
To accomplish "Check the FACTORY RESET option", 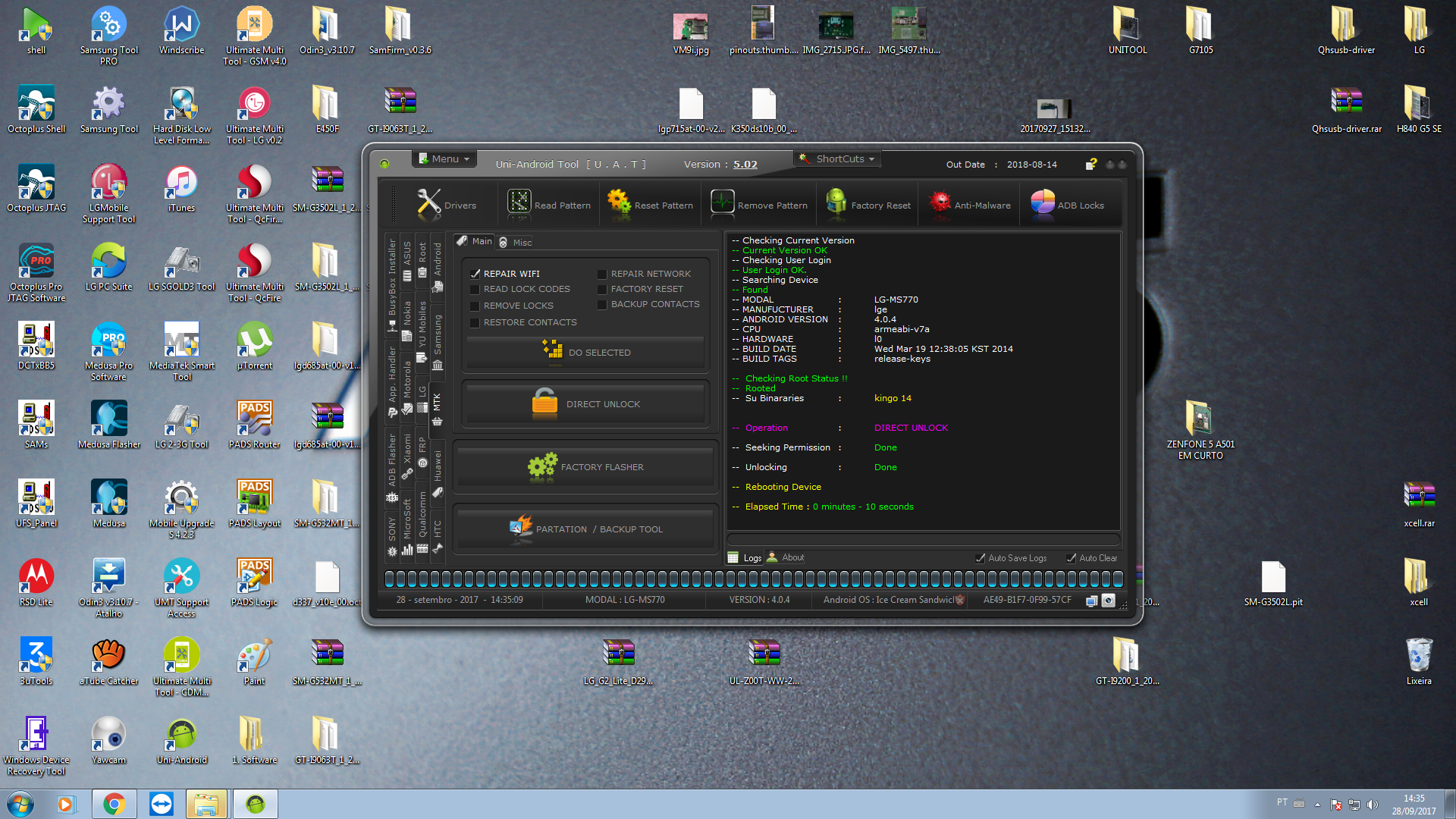I will click(602, 290).
